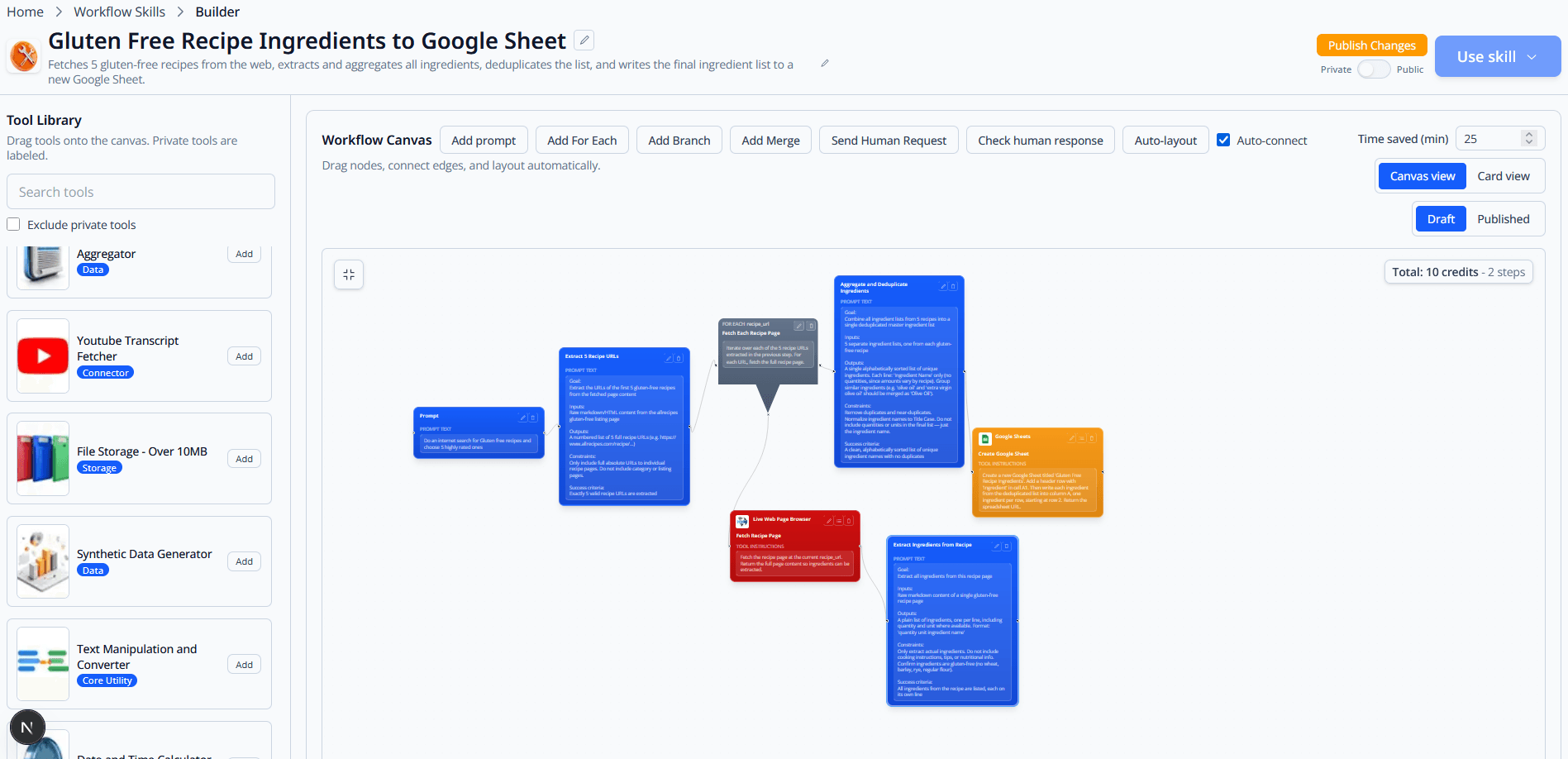This screenshot has height=759, width=1568.
Task: Switch to Card view
Action: tap(1504, 176)
